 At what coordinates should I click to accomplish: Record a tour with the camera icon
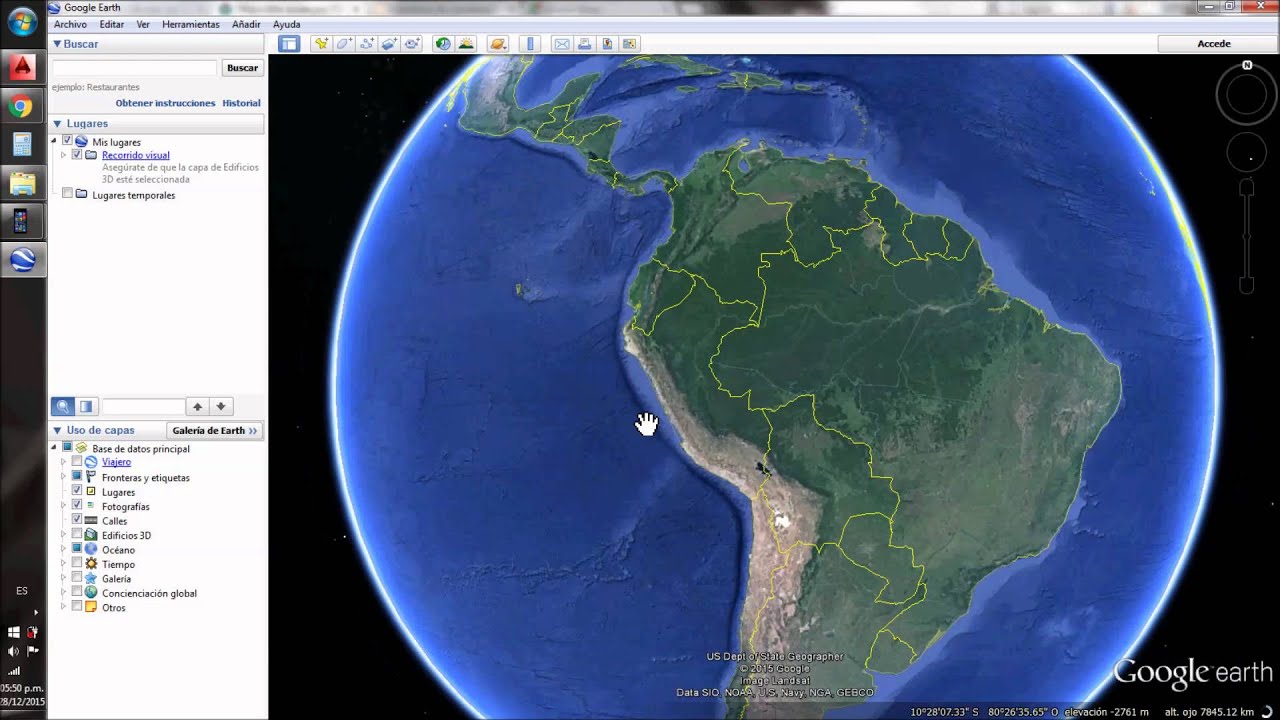(413, 44)
